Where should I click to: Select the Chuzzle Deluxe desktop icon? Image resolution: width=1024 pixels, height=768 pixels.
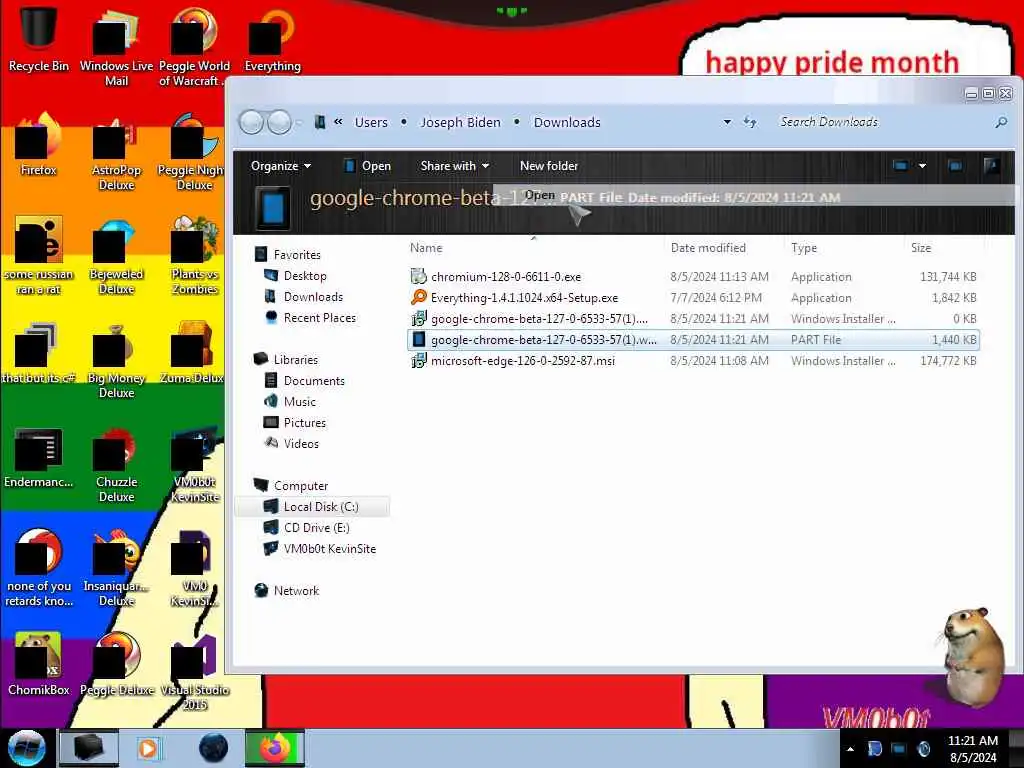(x=116, y=465)
